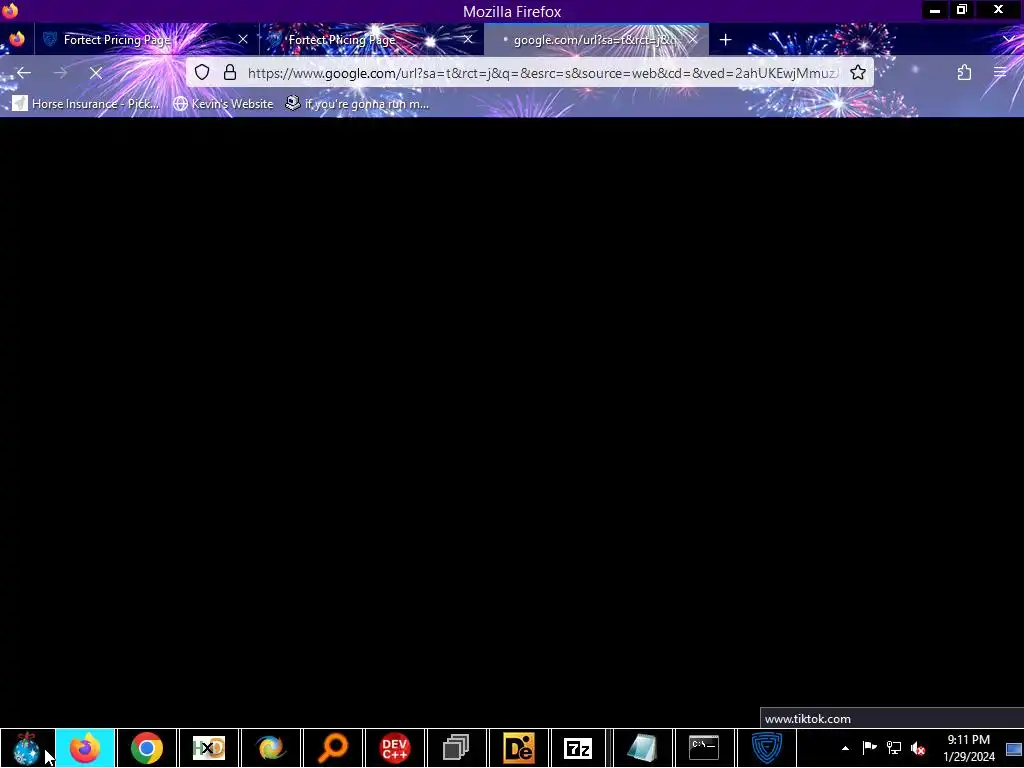The image size is (1024, 768).
Task: Select the google.com/url tab
Action: tap(596, 40)
